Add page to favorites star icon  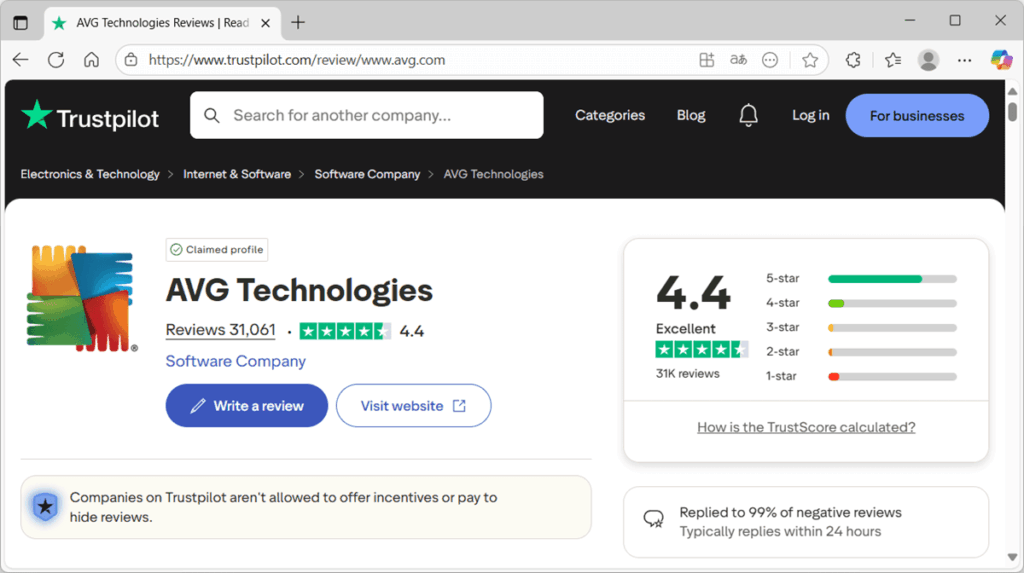[x=810, y=60]
